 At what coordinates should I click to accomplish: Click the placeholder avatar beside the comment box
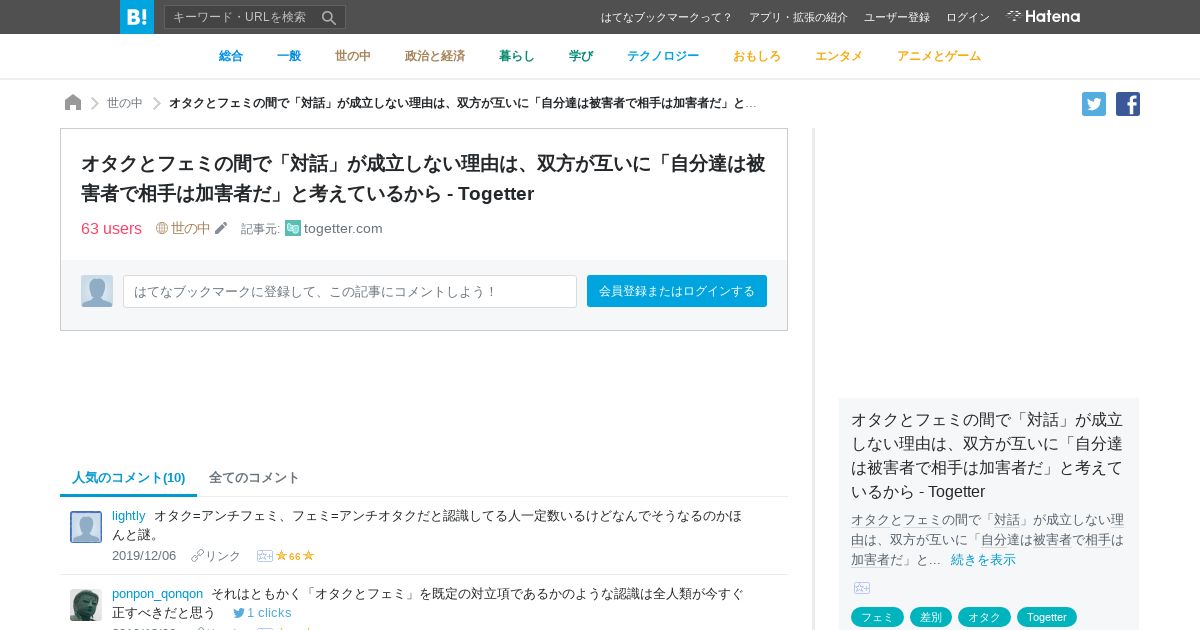[x=97, y=291]
